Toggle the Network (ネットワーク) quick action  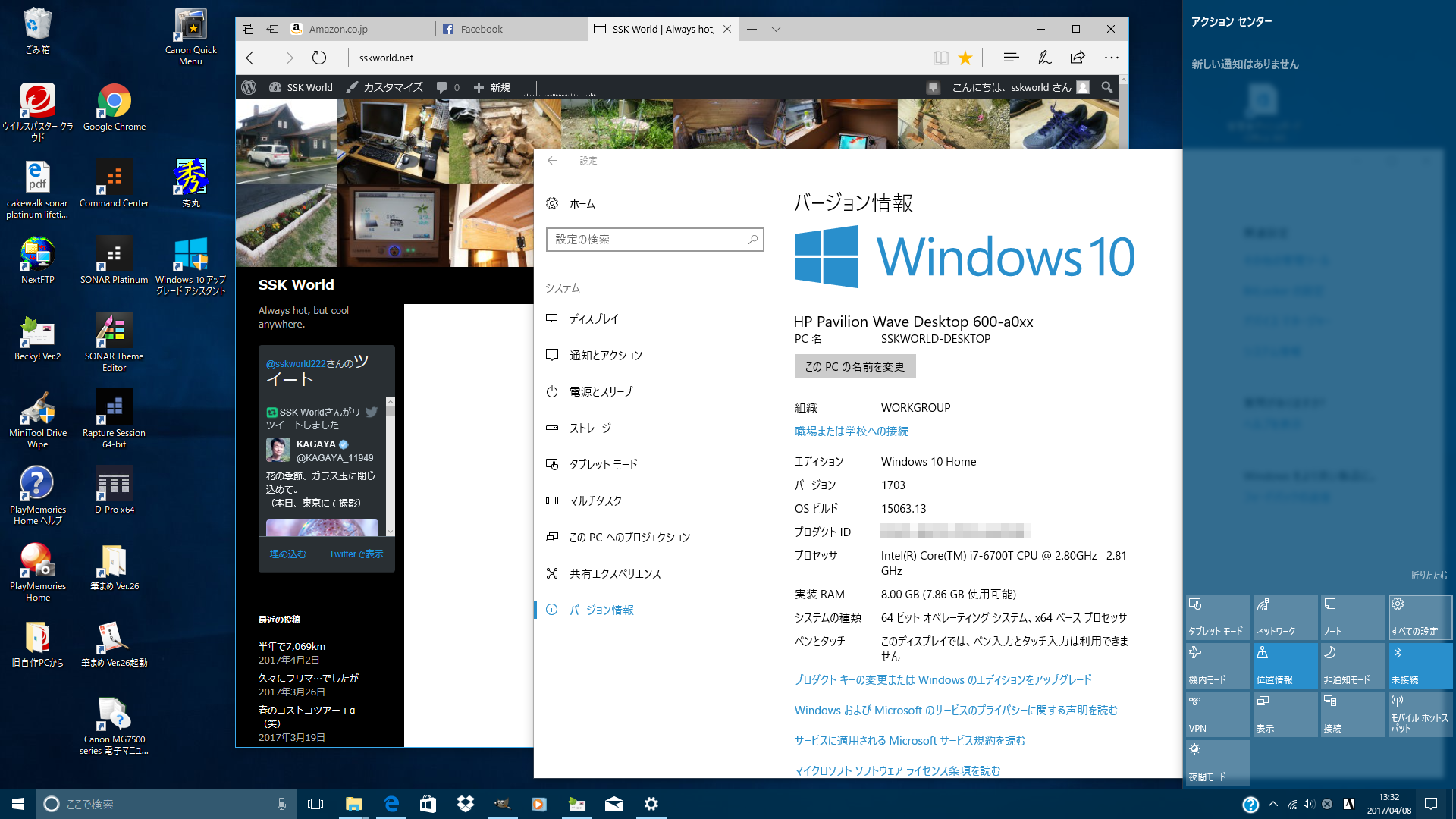[x=1285, y=617]
